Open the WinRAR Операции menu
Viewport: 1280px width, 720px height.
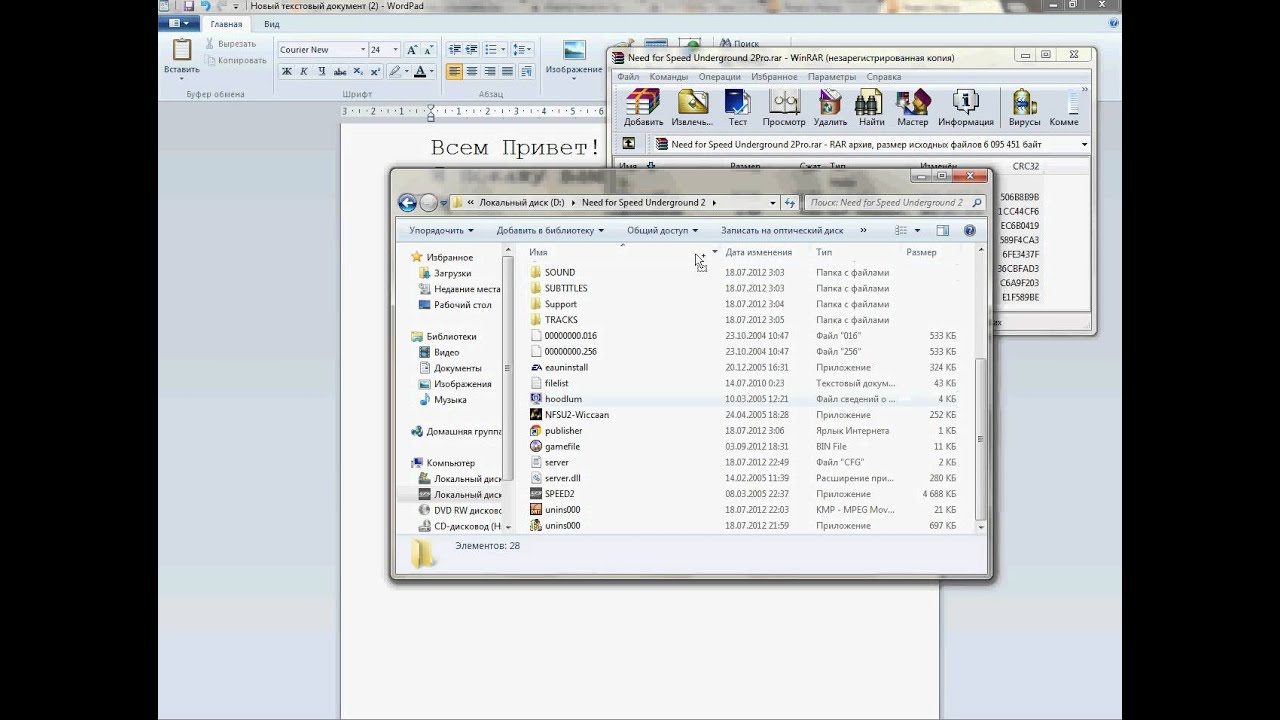click(x=720, y=77)
